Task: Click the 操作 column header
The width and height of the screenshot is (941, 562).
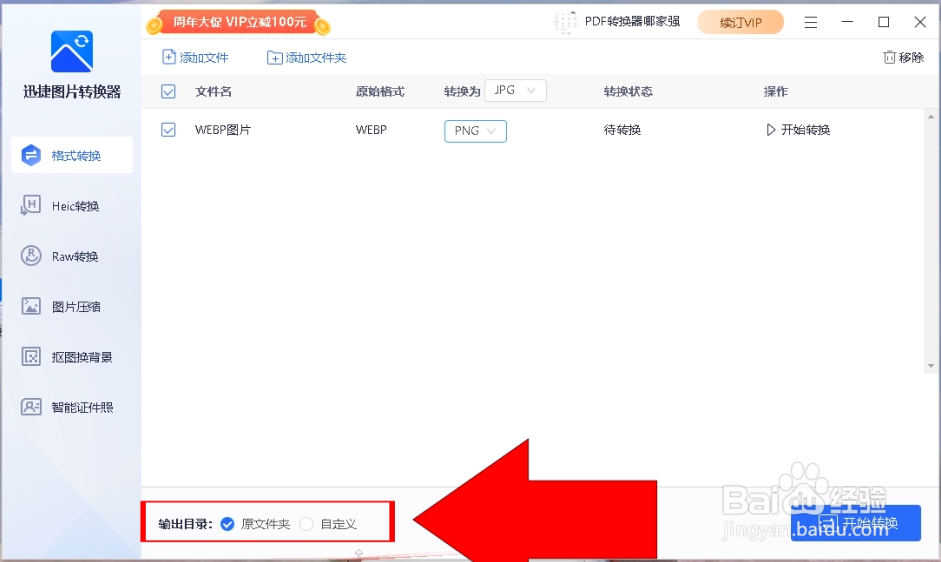Action: tap(775, 92)
